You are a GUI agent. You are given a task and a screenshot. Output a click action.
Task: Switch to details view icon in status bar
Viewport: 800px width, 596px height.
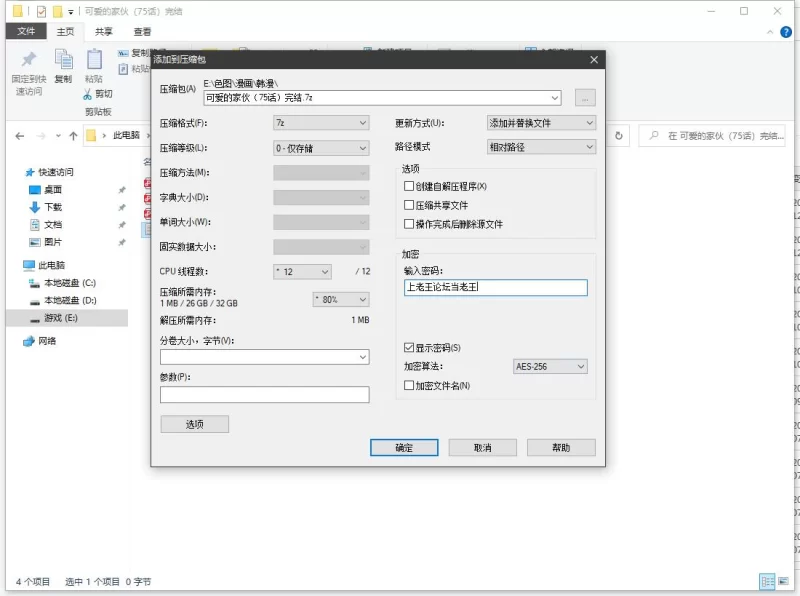(x=767, y=582)
